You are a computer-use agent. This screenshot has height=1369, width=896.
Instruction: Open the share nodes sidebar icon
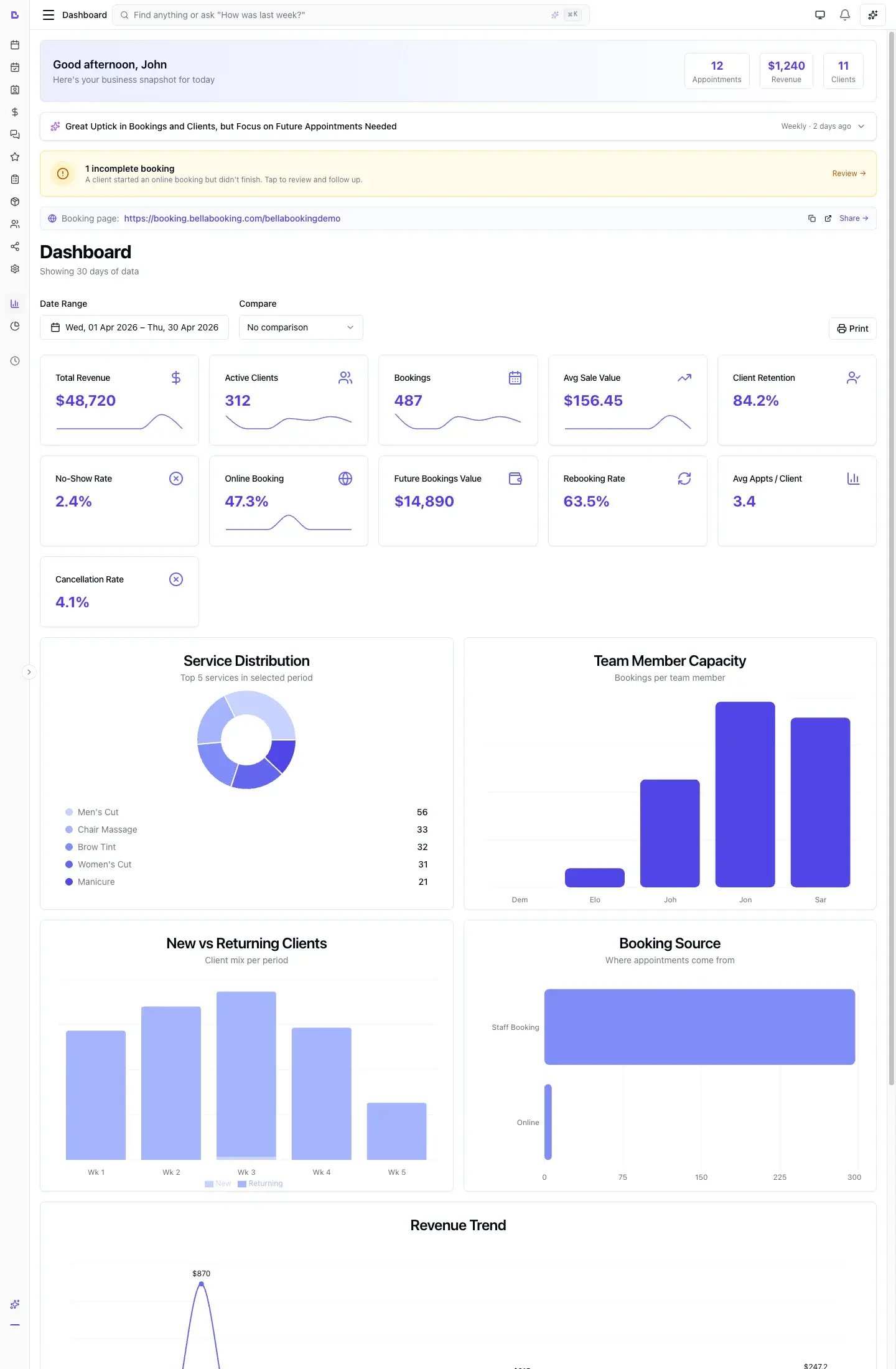click(15, 246)
